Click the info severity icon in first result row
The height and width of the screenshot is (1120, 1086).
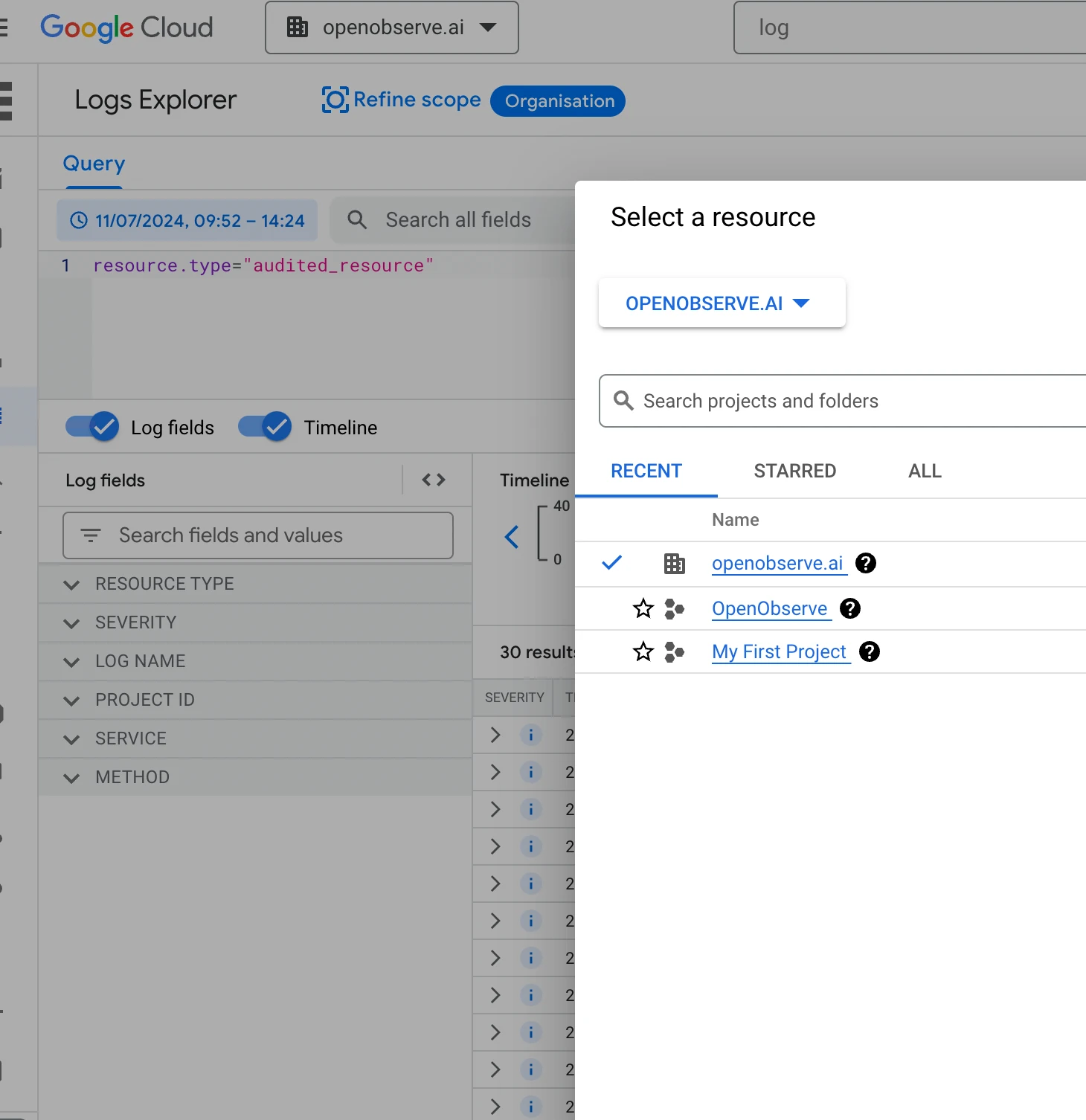531,735
